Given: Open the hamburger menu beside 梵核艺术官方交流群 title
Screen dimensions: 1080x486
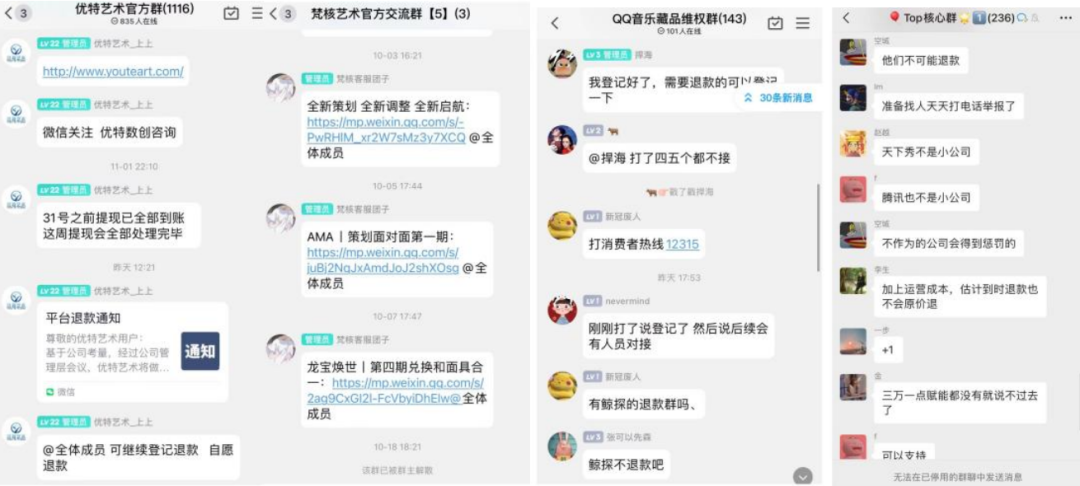Looking at the screenshot, I should tap(258, 13).
